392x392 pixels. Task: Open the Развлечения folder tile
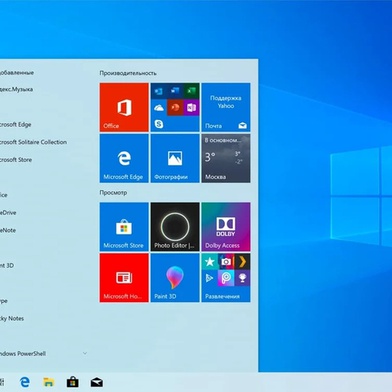[x=226, y=278]
